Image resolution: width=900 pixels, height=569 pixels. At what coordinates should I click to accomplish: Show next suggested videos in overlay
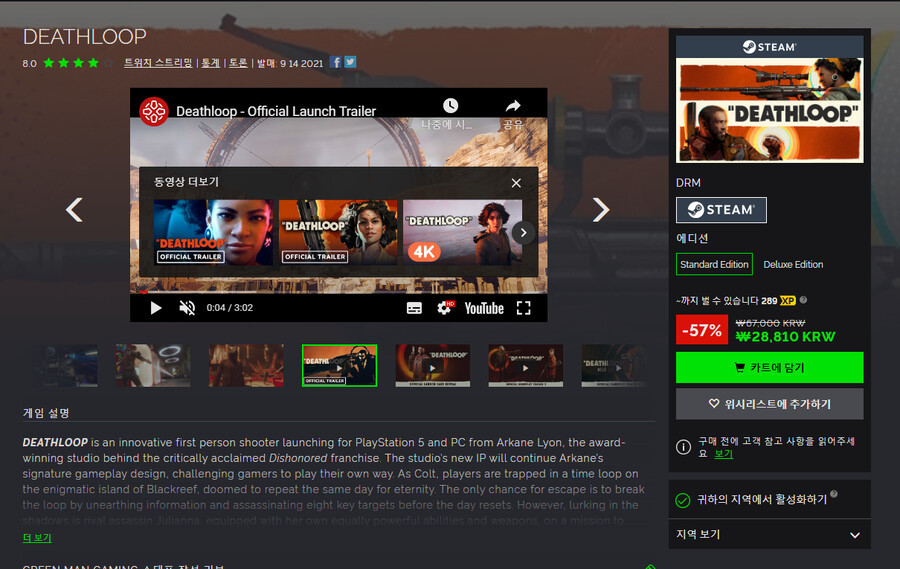click(523, 233)
